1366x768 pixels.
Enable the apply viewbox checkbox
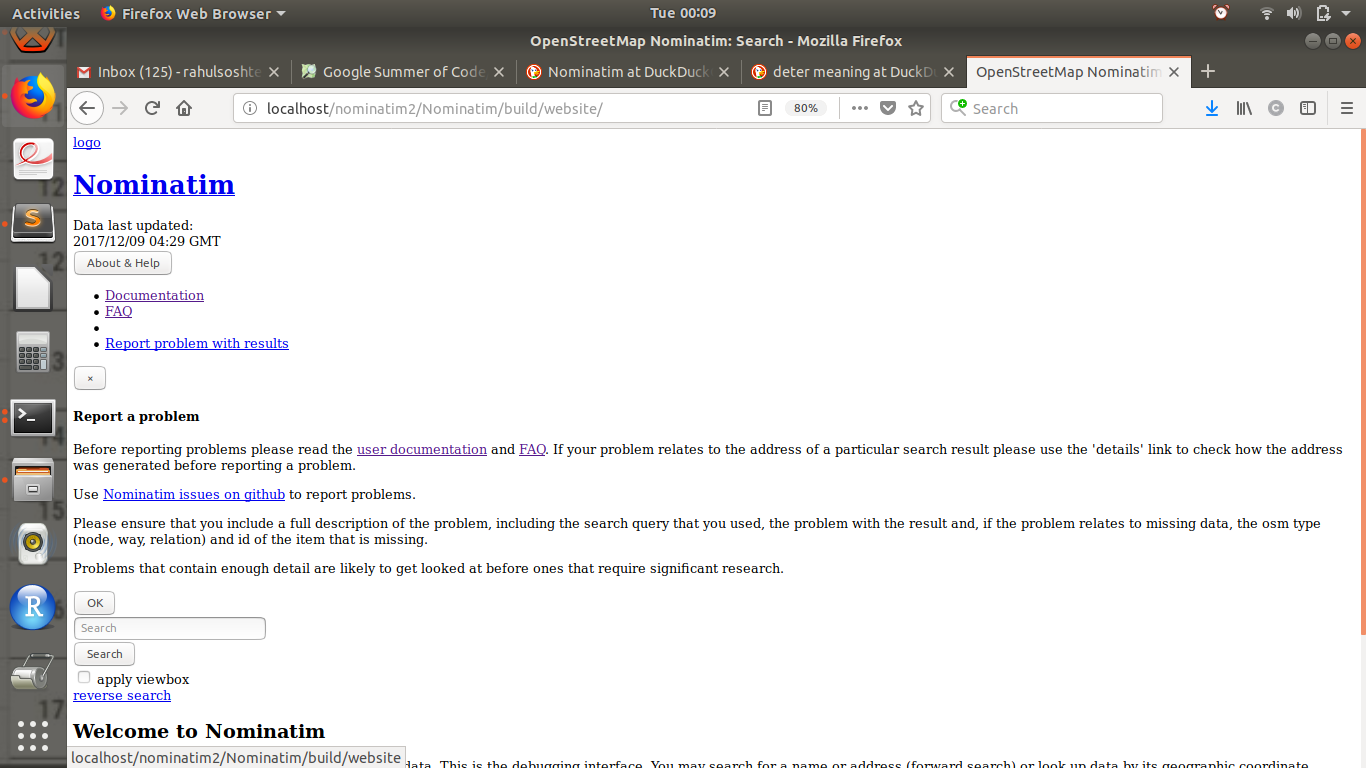click(84, 677)
